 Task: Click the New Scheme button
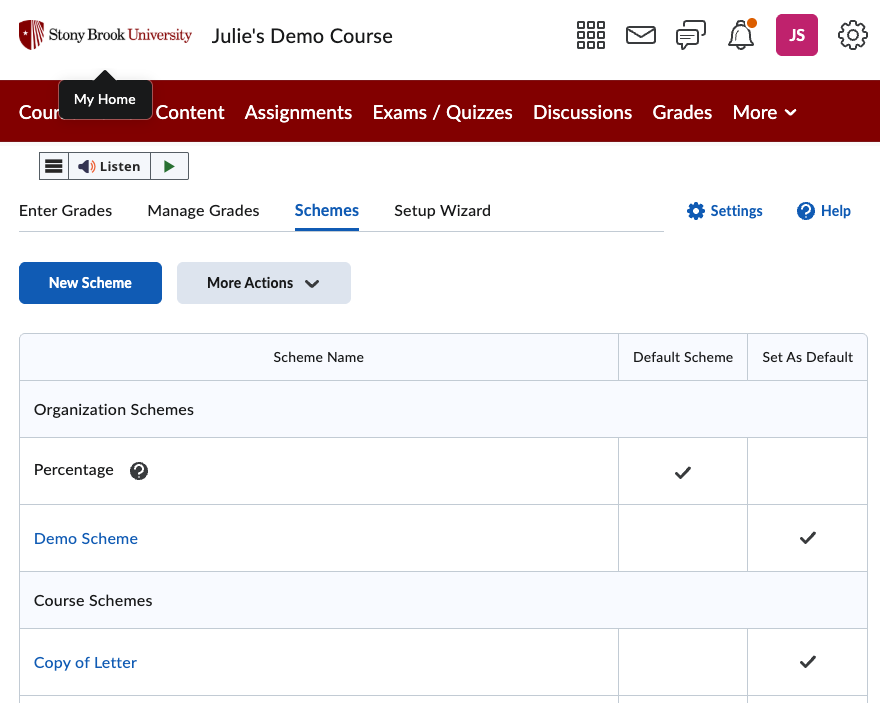(x=90, y=283)
